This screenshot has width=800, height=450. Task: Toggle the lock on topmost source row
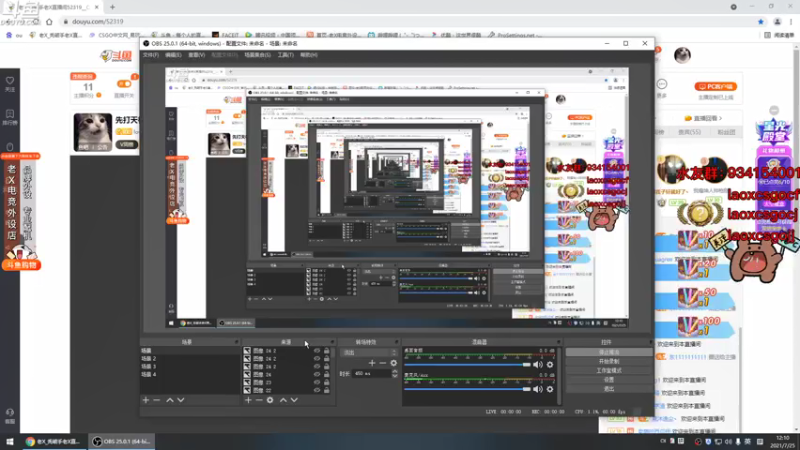(x=327, y=351)
